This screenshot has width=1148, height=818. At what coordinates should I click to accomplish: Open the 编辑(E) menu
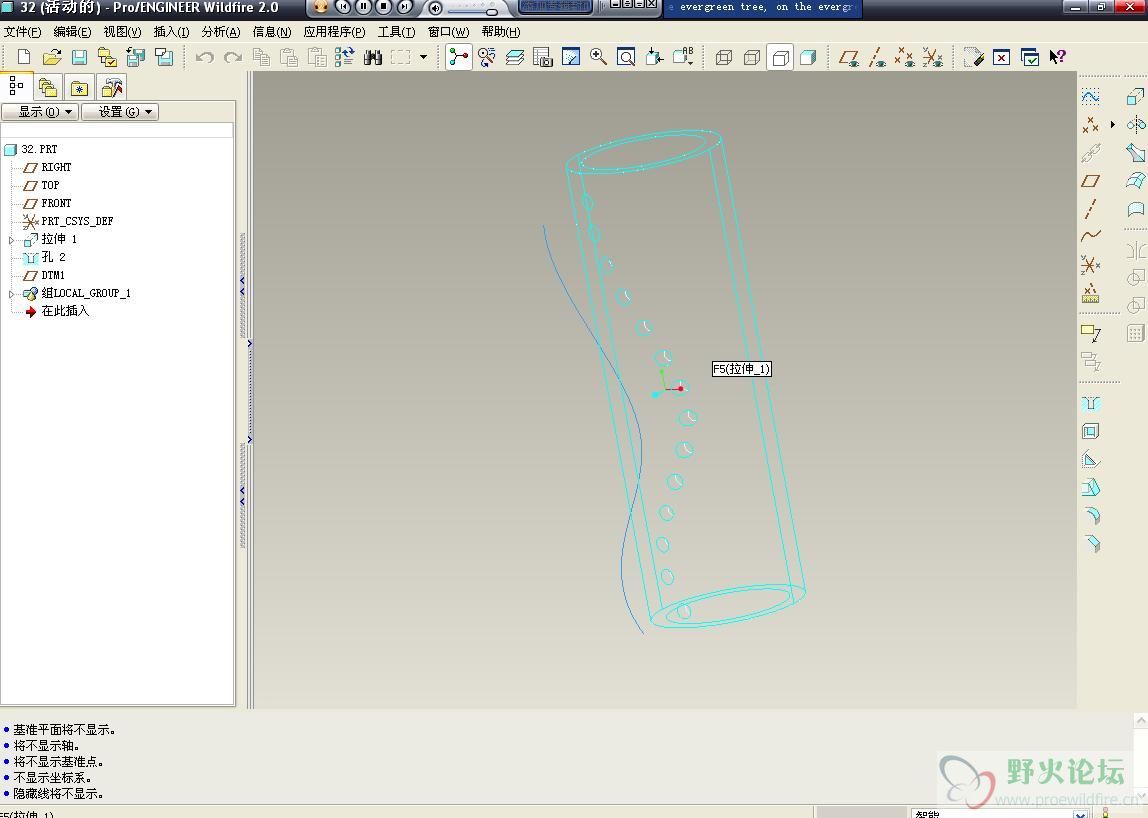pyautogui.click(x=72, y=31)
